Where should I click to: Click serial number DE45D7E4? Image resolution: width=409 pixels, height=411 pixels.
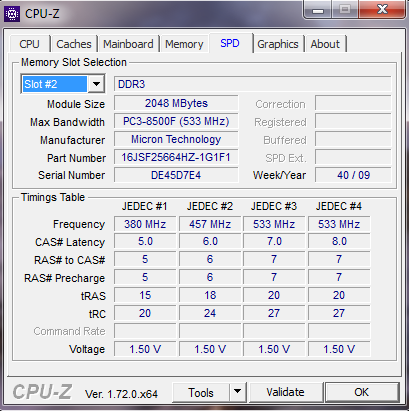[x=176, y=175]
